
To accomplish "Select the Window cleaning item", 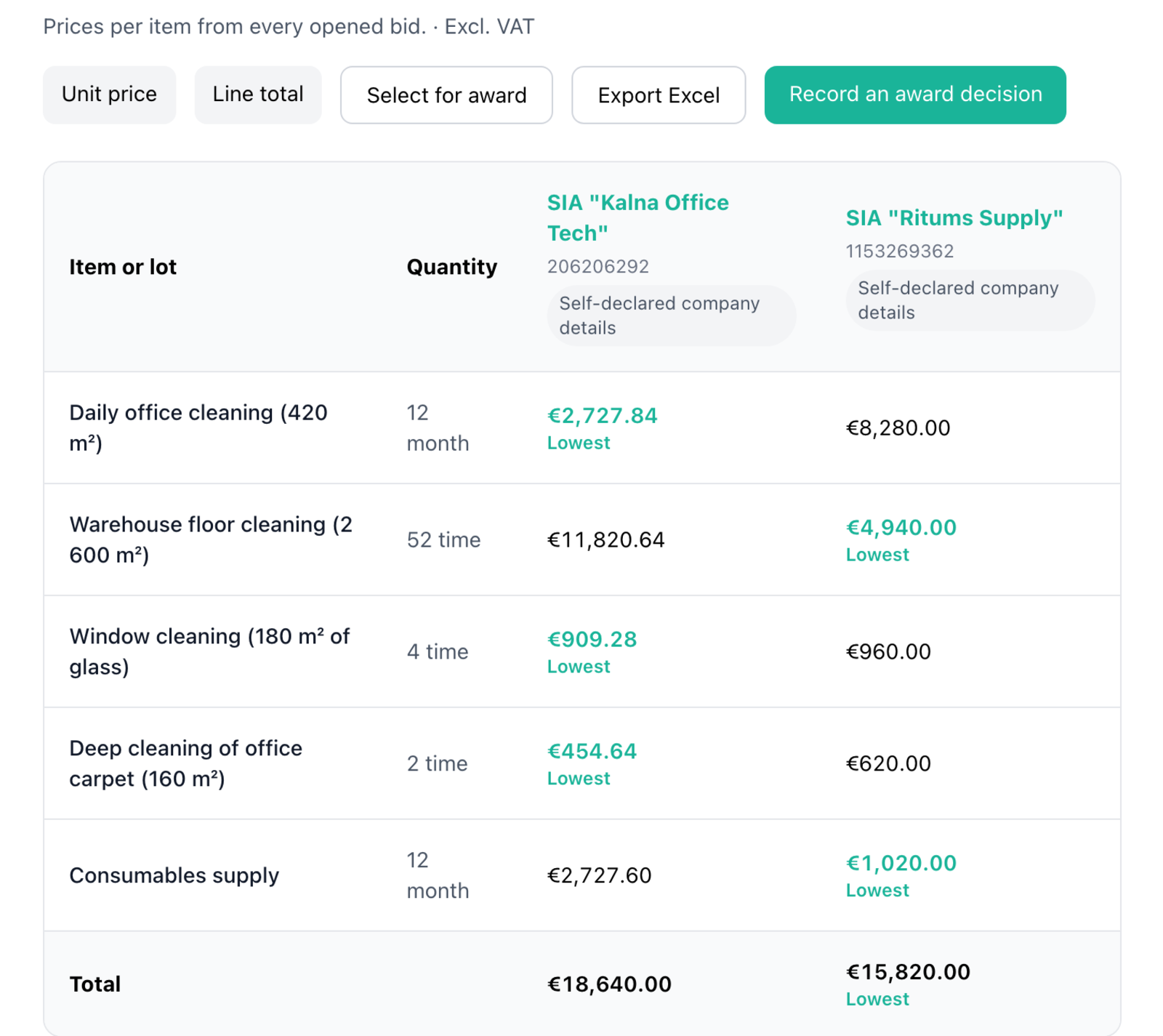I will tap(209, 651).
